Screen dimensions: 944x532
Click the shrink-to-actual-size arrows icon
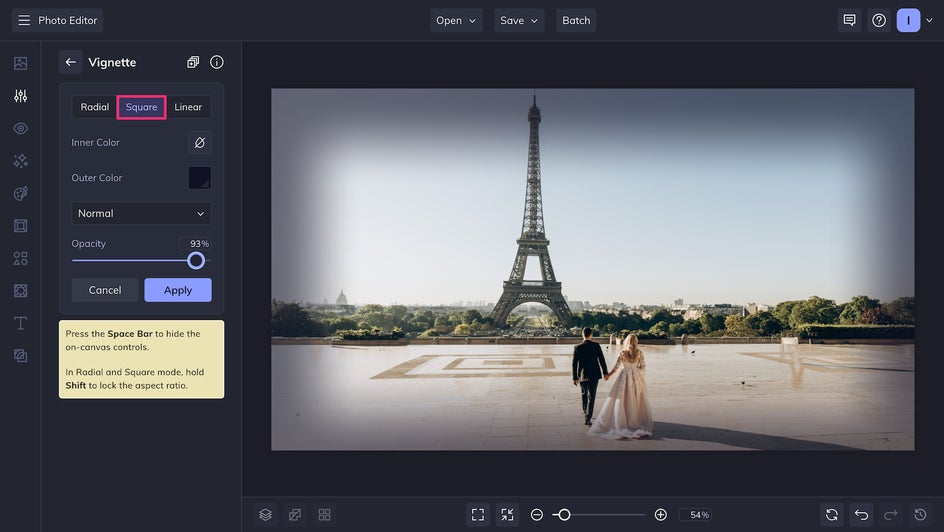pyautogui.click(x=508, y=515)
